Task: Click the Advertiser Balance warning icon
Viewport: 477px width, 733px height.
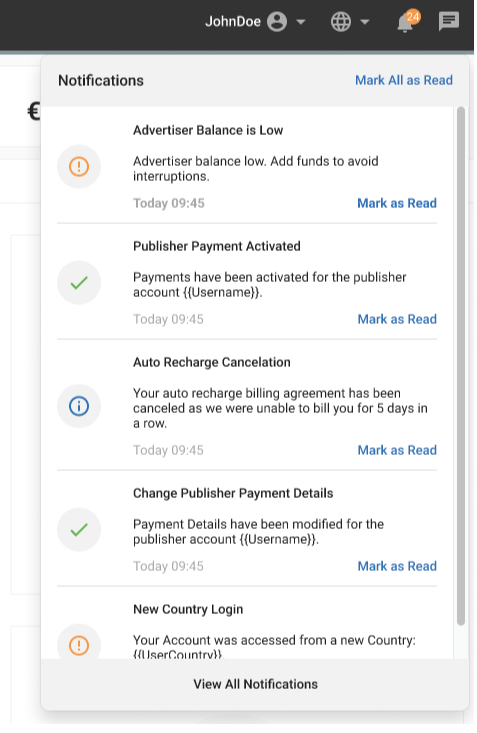Action: click(79, 166)
